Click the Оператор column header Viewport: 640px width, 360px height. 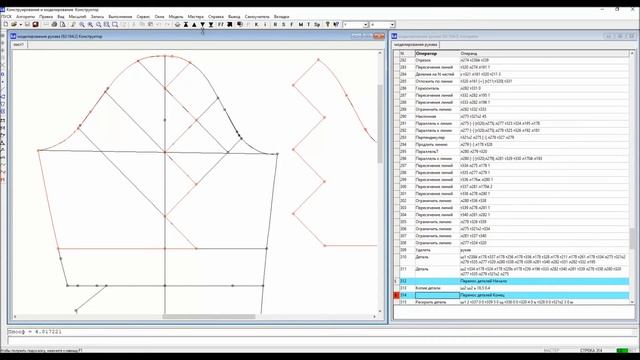(437, 53)
